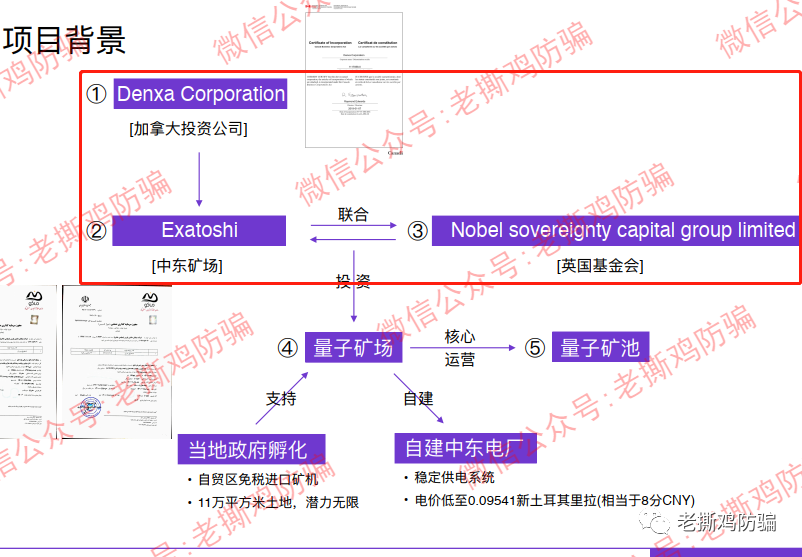
Task: Click the 自贸区免税进口矿机 bullet
Action: tap(253, 479)
